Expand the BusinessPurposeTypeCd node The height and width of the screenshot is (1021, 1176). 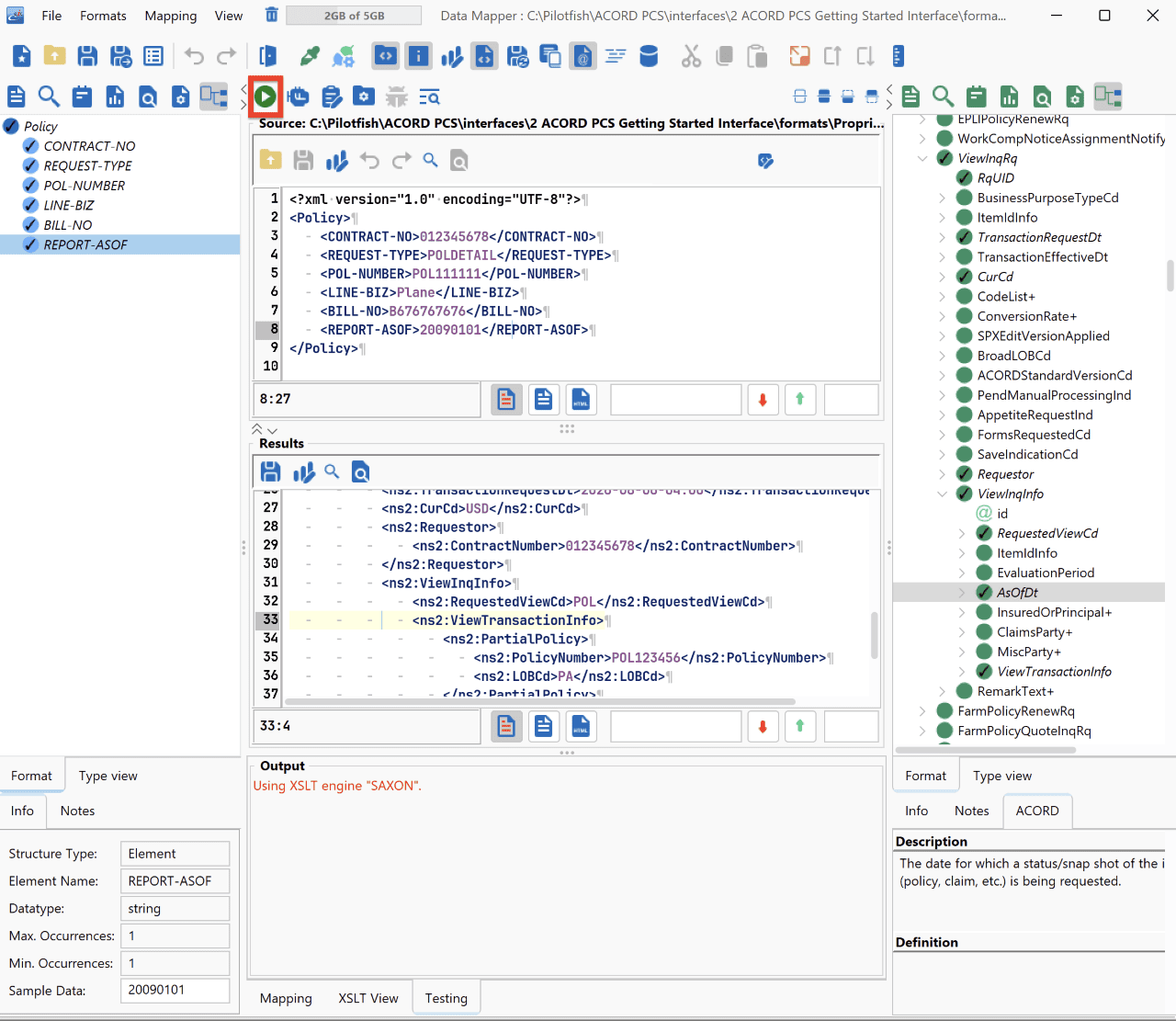[x=942, y=198]
